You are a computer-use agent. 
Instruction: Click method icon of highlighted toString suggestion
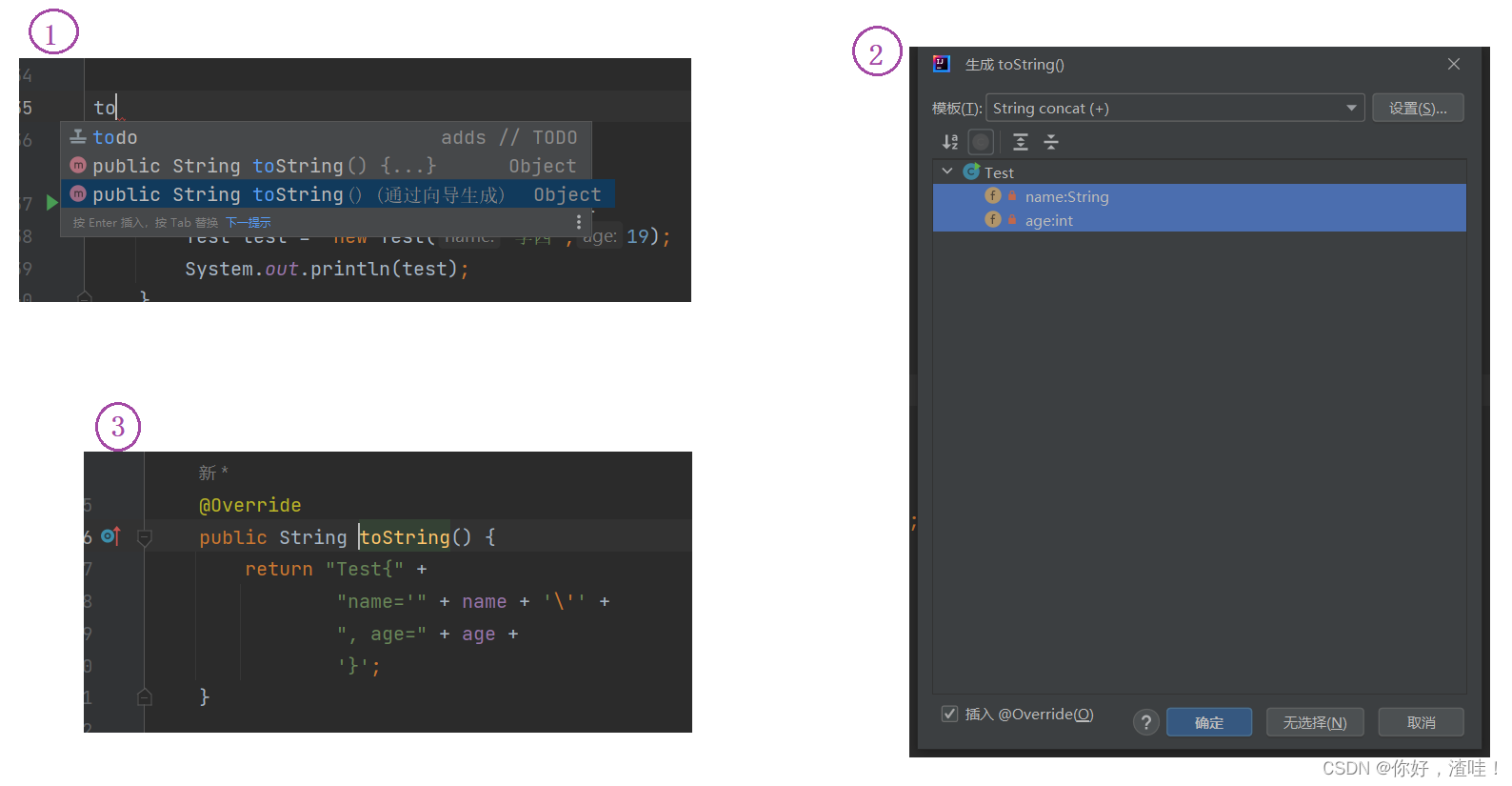coord(78,193)
